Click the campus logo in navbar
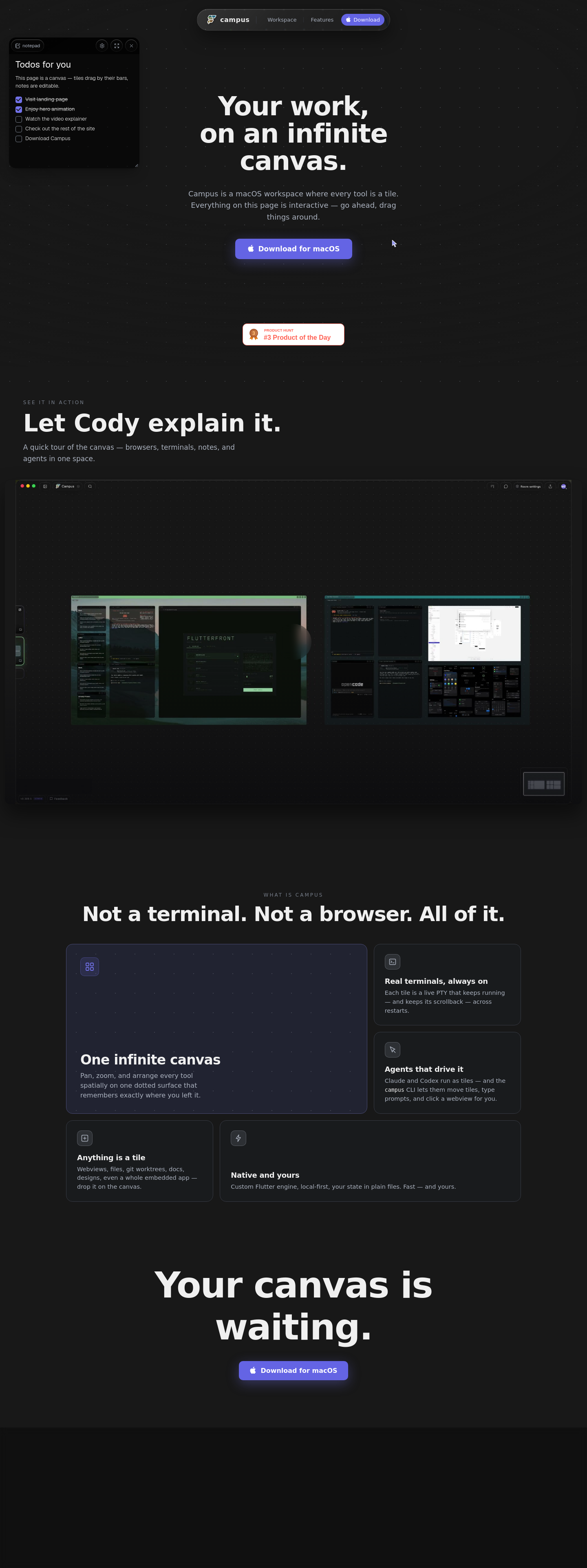 tap(228, 20)
